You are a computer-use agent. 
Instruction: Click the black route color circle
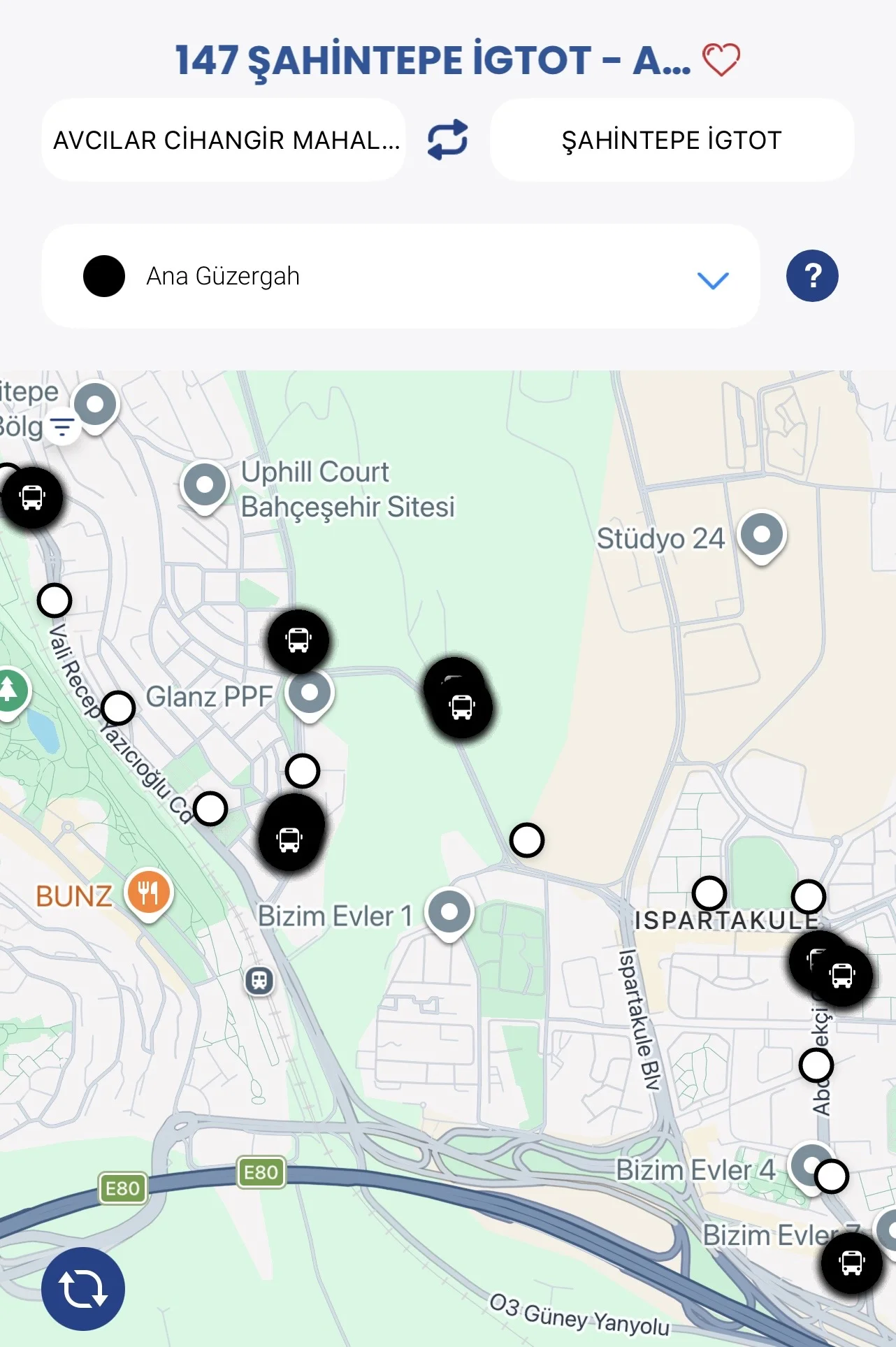pos(104,276)
